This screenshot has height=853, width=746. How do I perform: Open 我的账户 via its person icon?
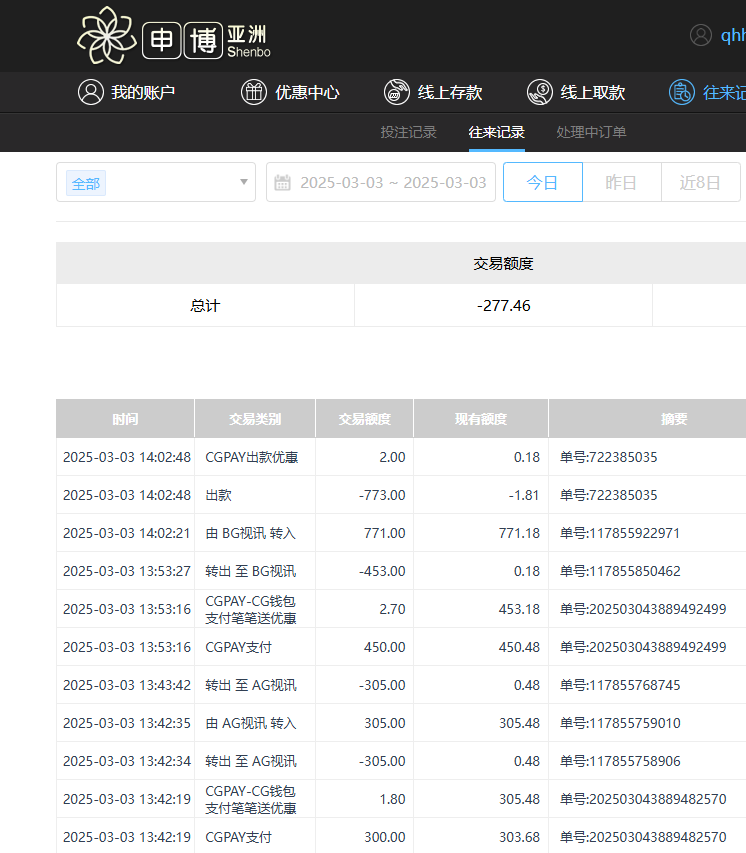tap(91, 92)
